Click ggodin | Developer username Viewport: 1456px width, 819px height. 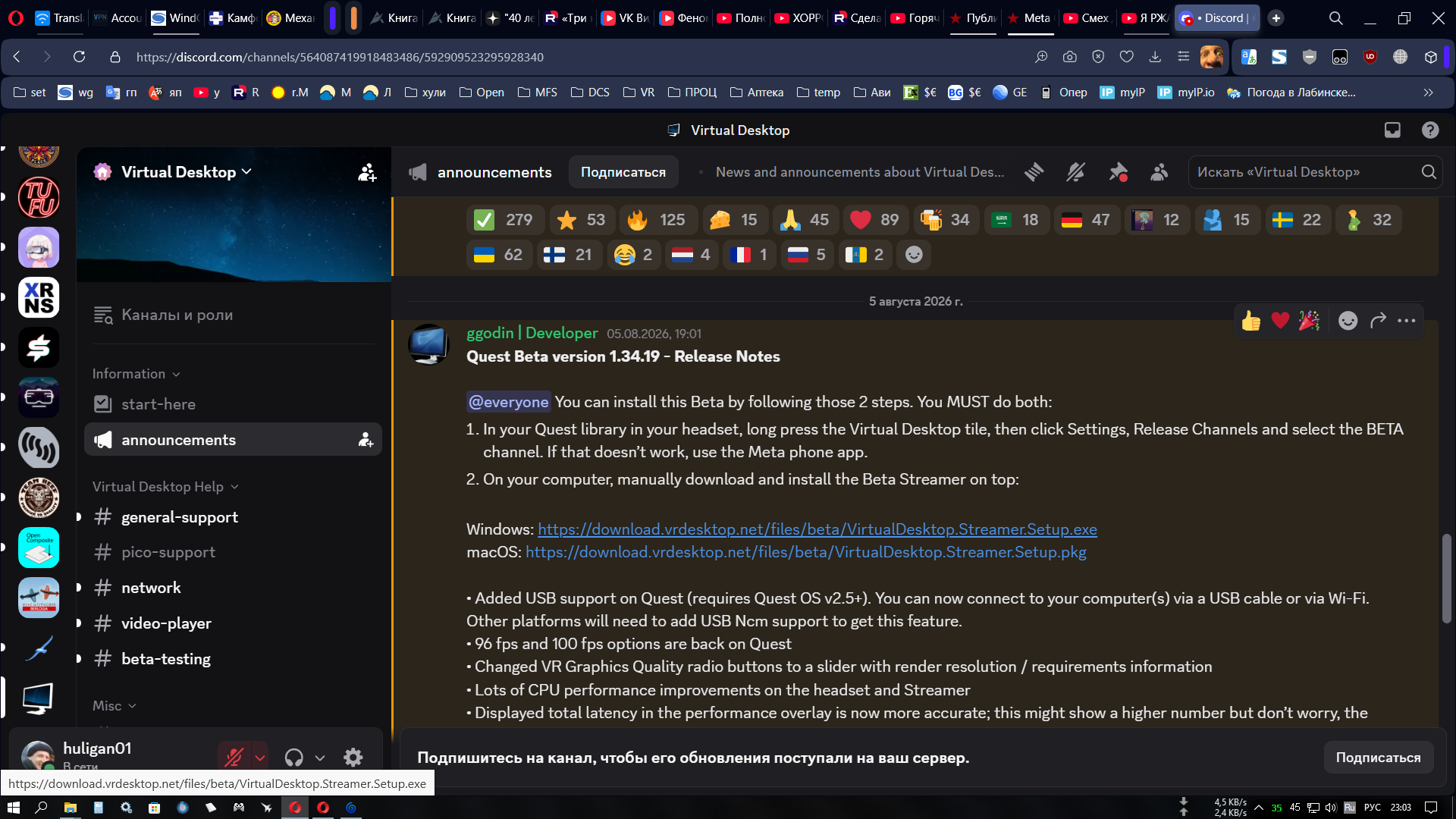click(532, 333)
